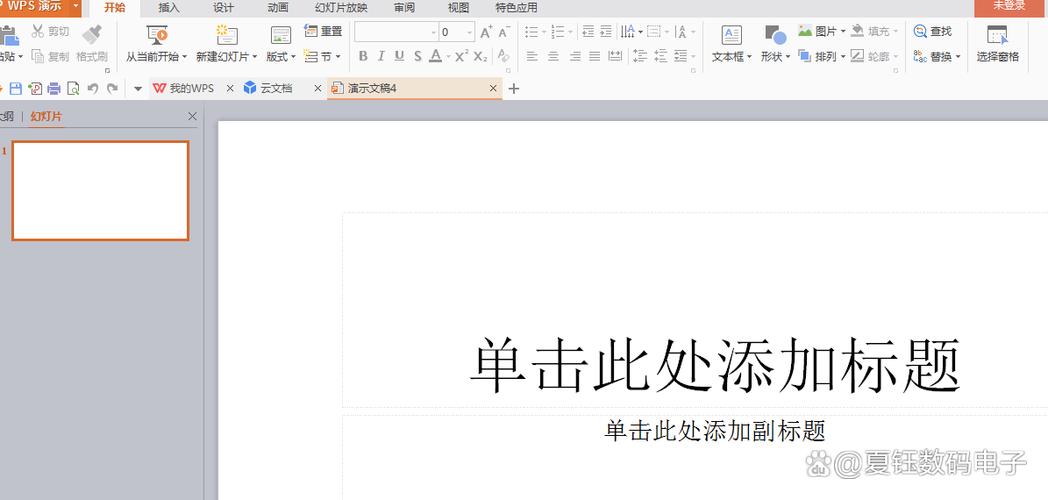The image size is (1048, 500).
Task: Switch to the 云文档 document tab
Action: (275, 88)
